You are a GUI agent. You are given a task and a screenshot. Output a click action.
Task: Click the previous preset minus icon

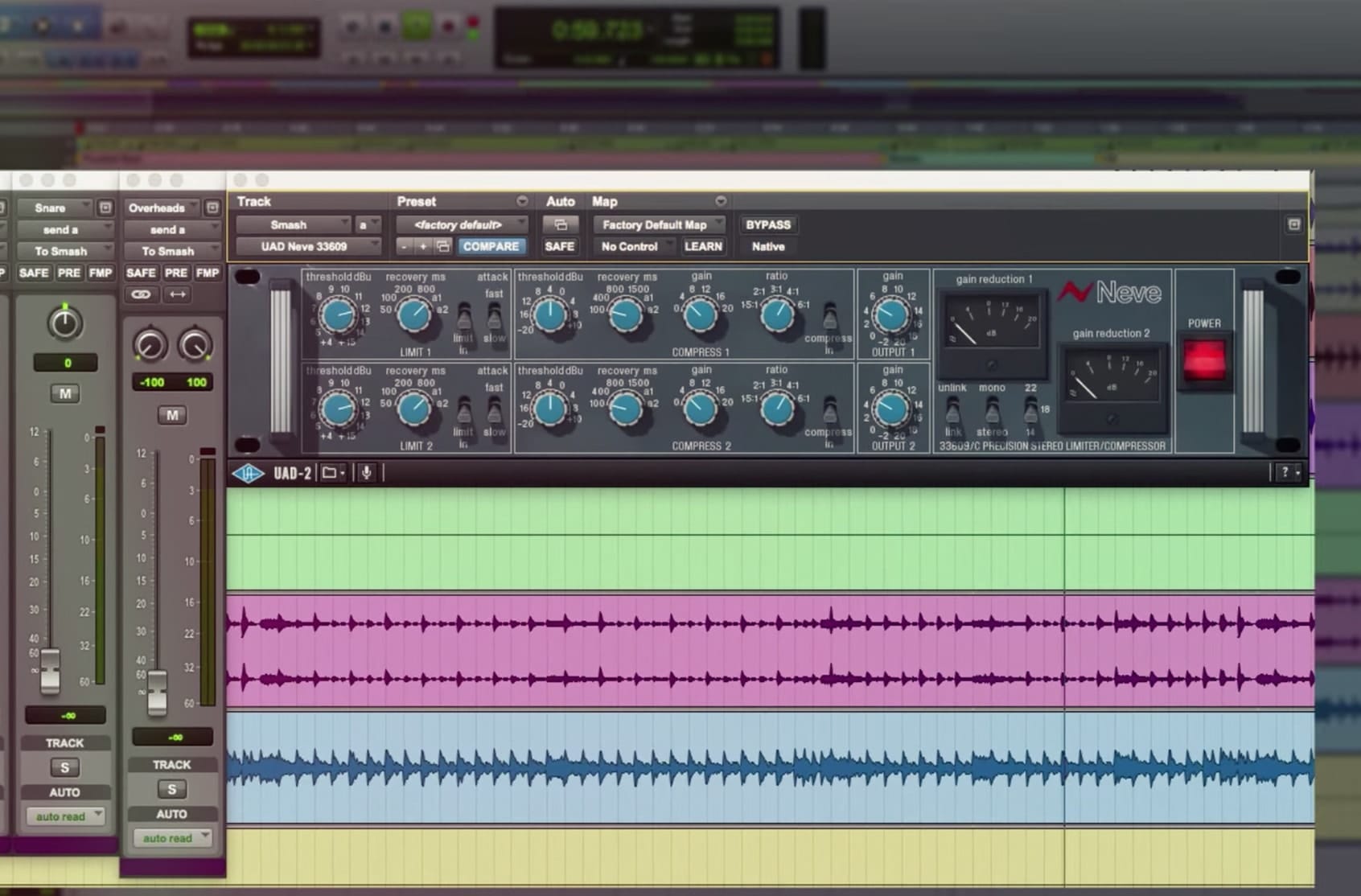[405, 246]
